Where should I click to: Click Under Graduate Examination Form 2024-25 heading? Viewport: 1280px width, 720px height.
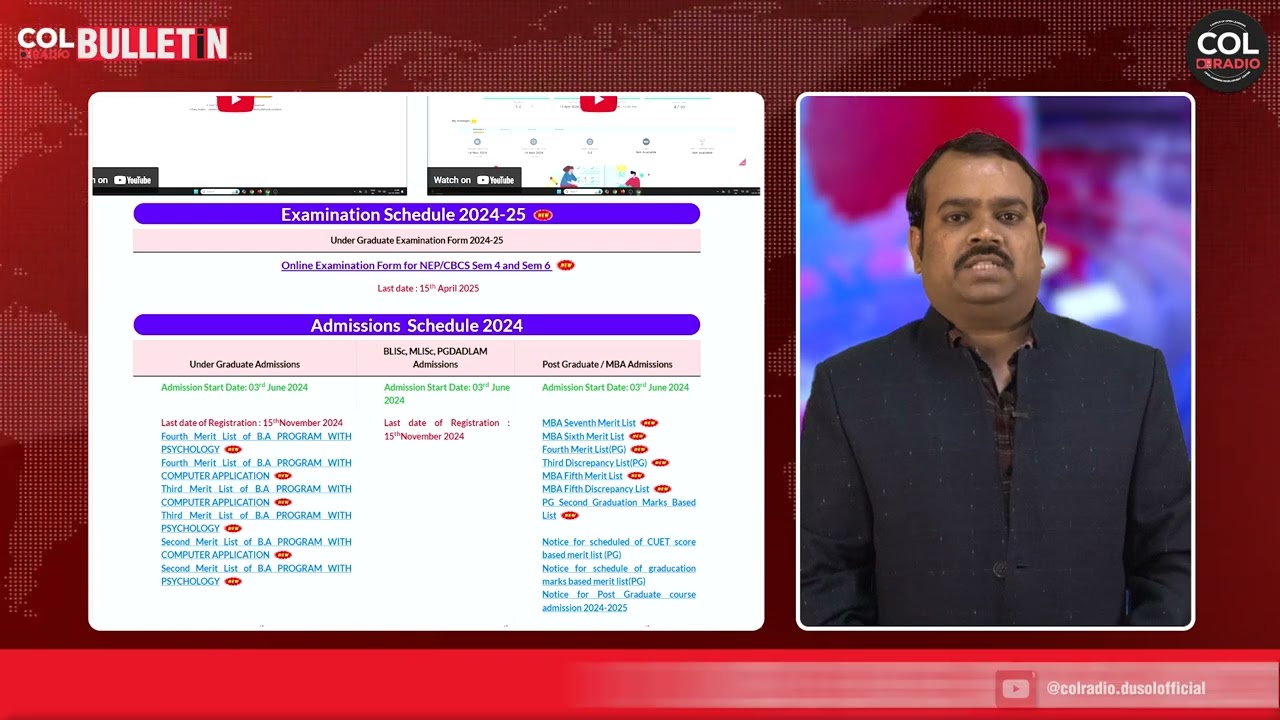click(x=416, y=240)
